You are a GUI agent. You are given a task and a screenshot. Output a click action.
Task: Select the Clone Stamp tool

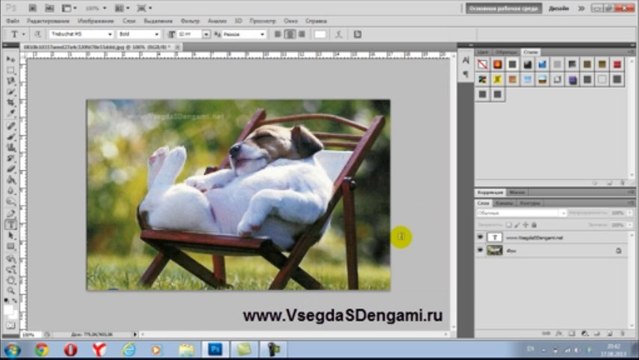(11, 147)
